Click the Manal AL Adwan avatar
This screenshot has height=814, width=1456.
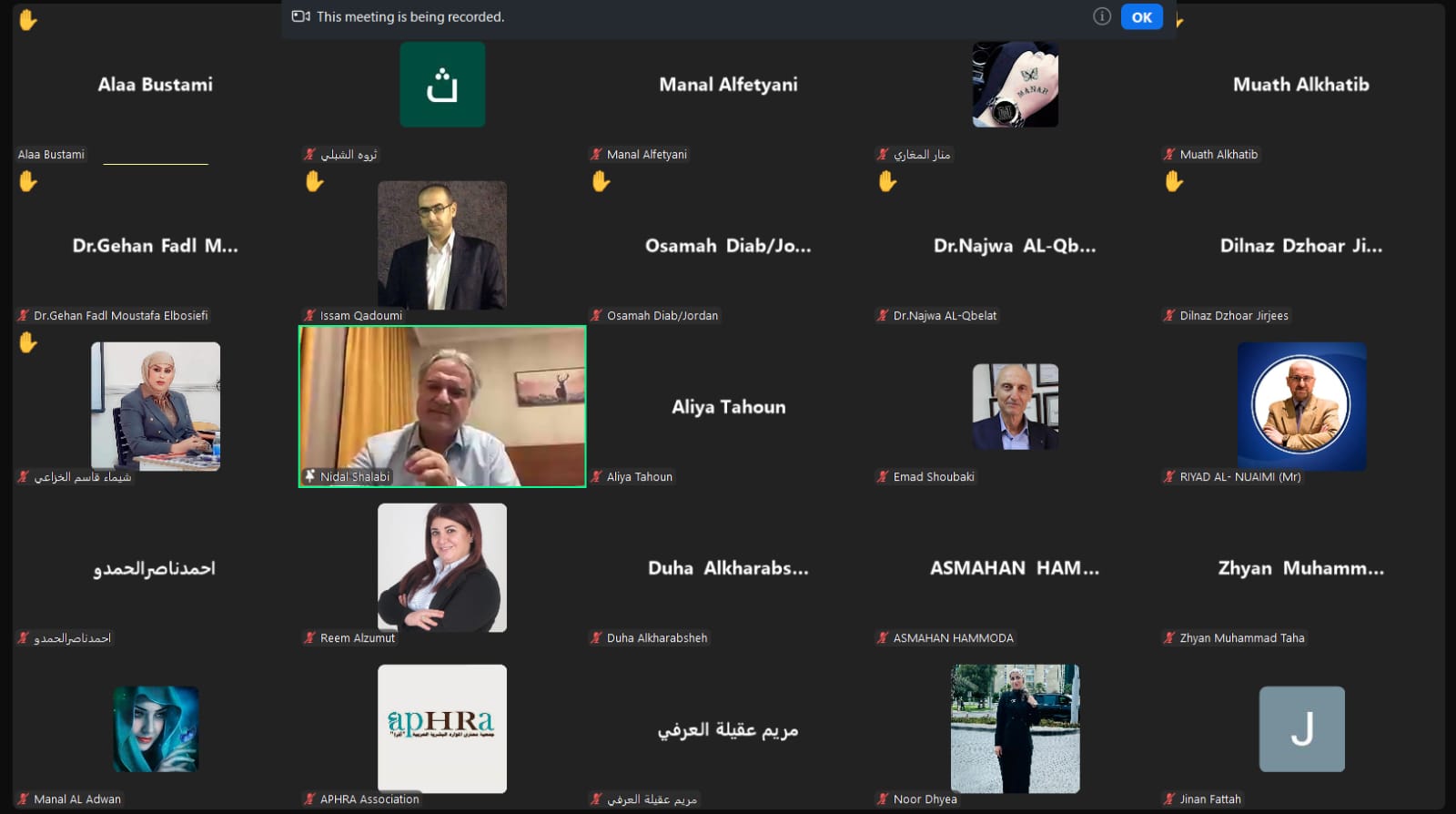(156, 729)
